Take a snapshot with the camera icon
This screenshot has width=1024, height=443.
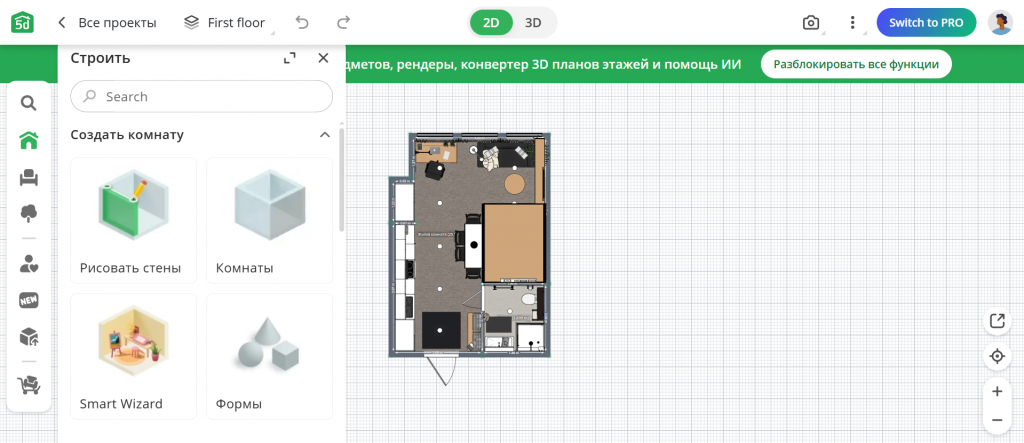point(811,22)
